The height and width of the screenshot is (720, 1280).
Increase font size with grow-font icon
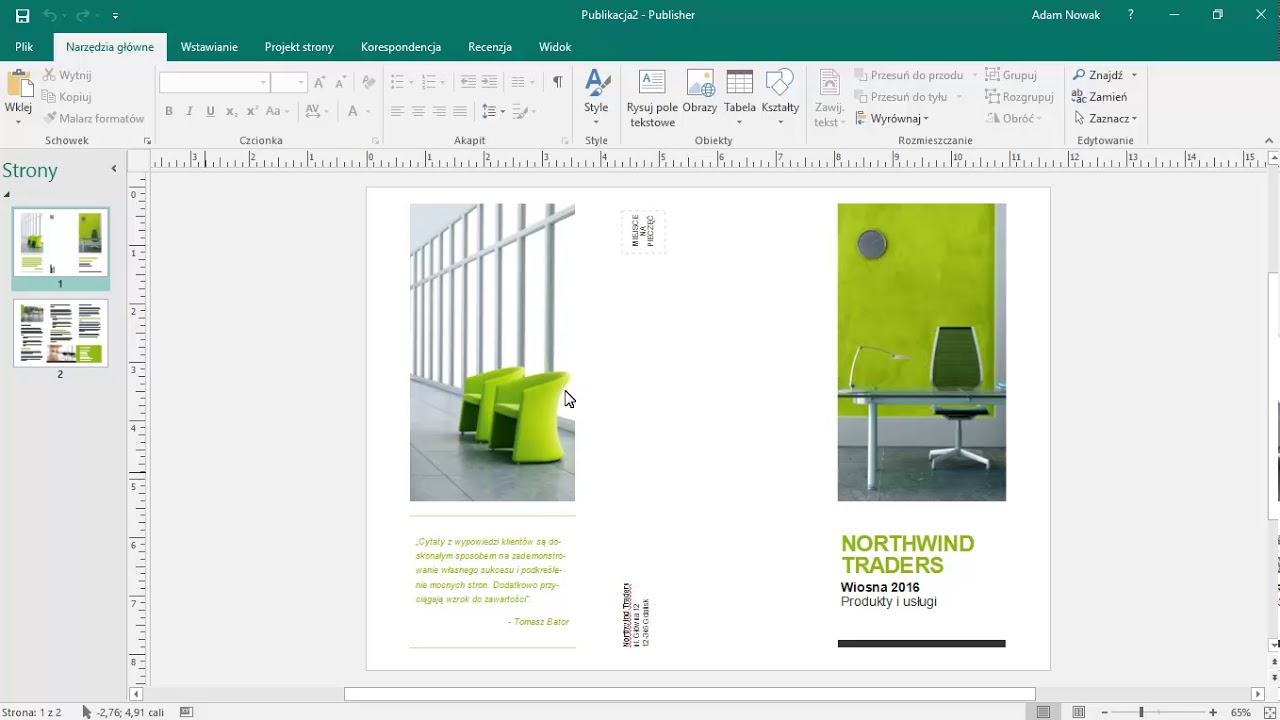(320, 83)
